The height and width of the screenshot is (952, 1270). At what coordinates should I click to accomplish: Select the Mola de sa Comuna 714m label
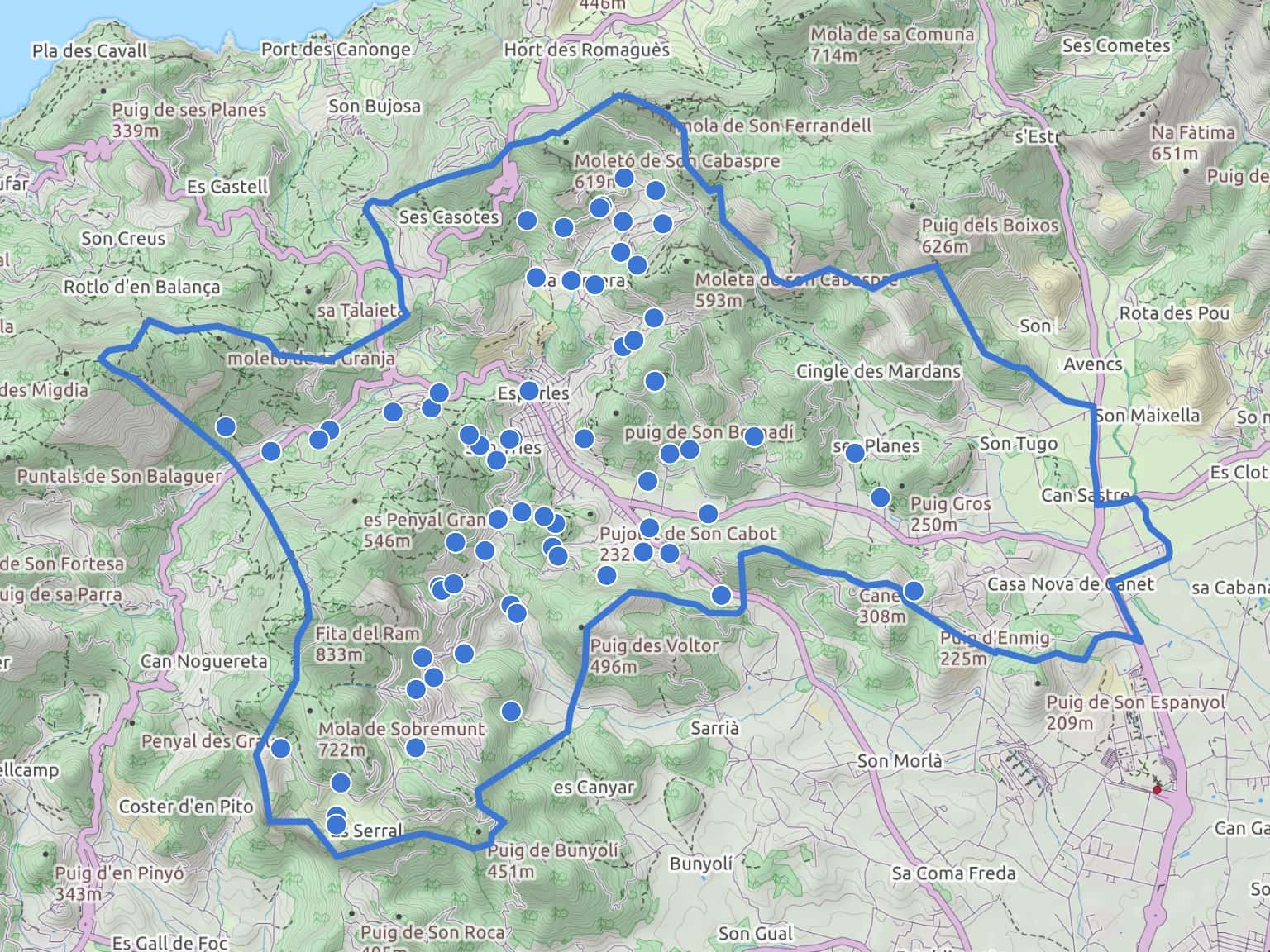click(x=891, y=45)
